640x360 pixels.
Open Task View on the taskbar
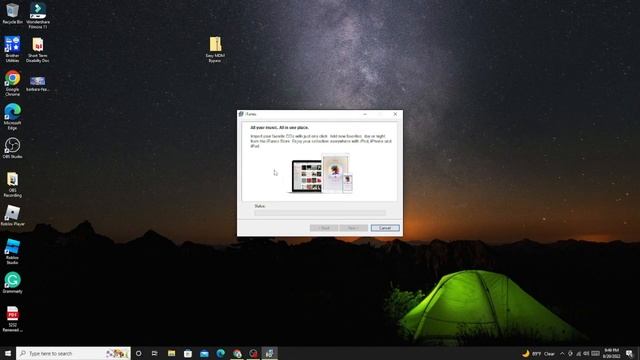pos(155,353)
